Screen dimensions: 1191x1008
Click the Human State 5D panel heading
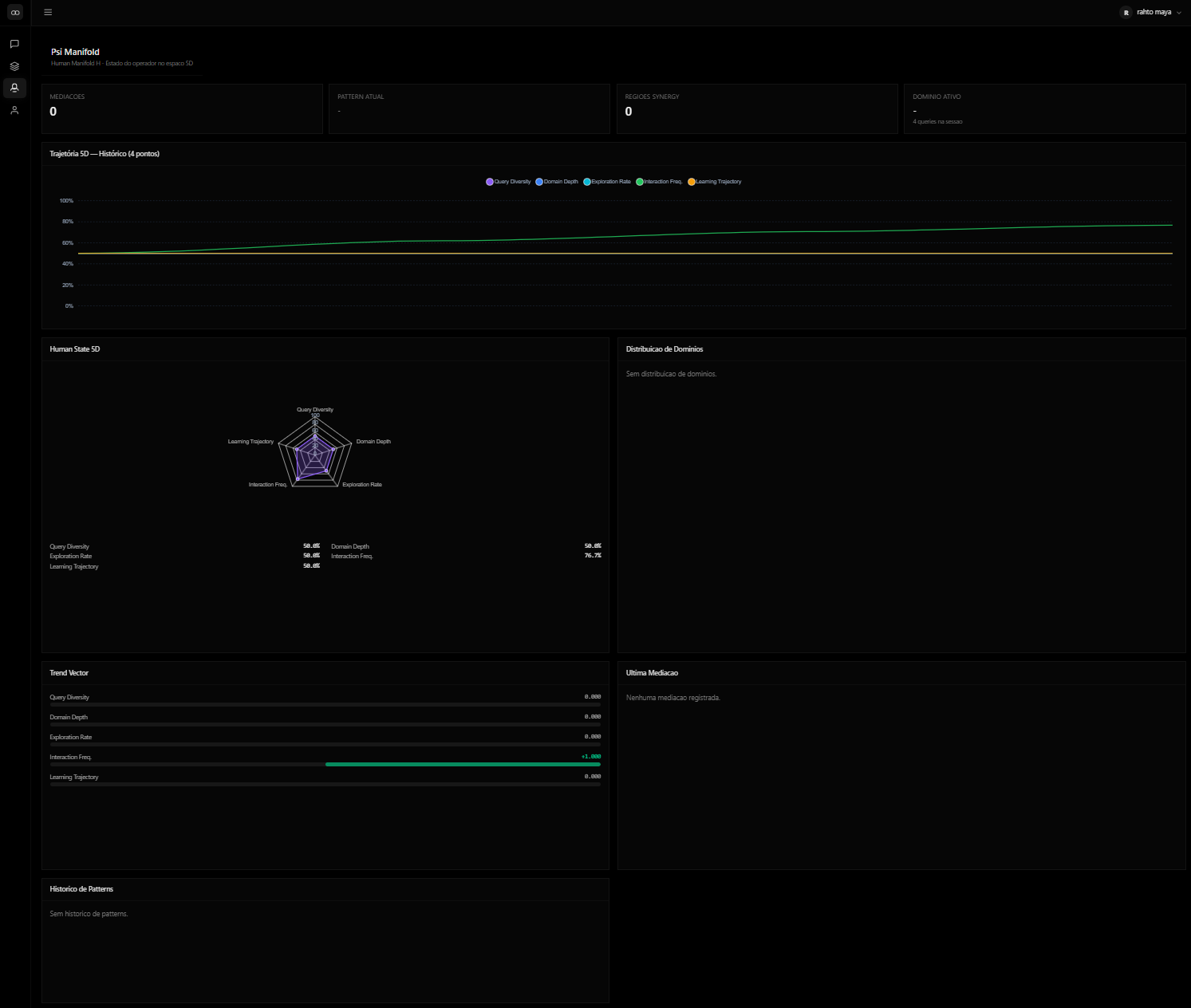click(x=75, y=349)
